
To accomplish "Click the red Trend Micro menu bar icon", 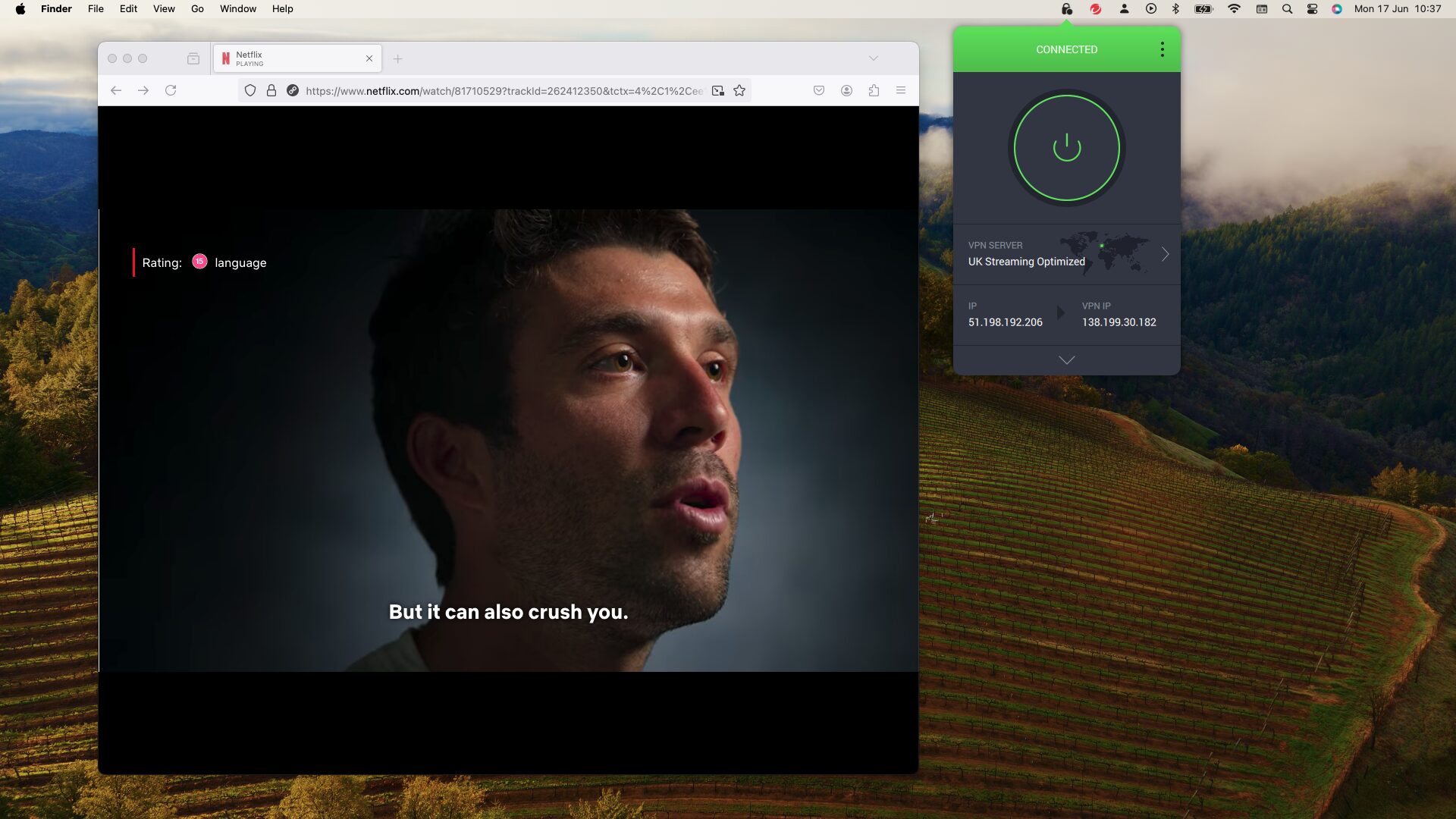I will (x=1095, y=9).
